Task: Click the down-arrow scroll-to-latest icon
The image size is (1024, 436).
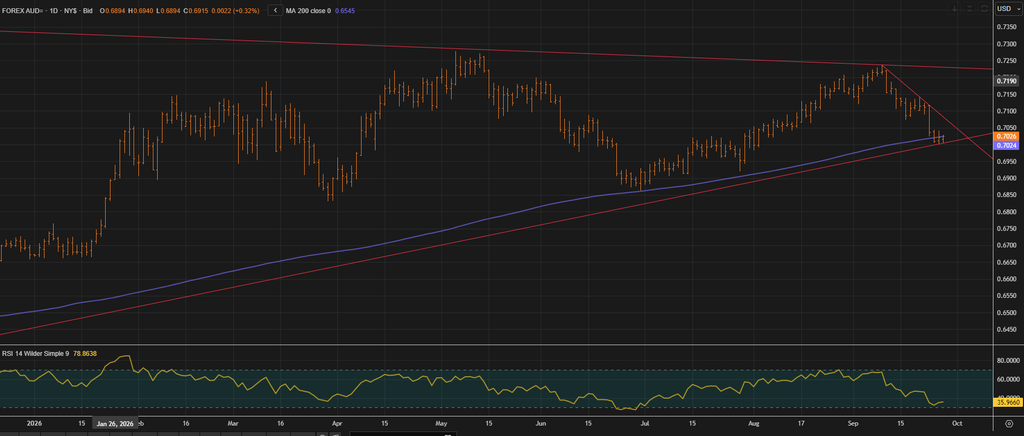Action: (x=955, y=8)
